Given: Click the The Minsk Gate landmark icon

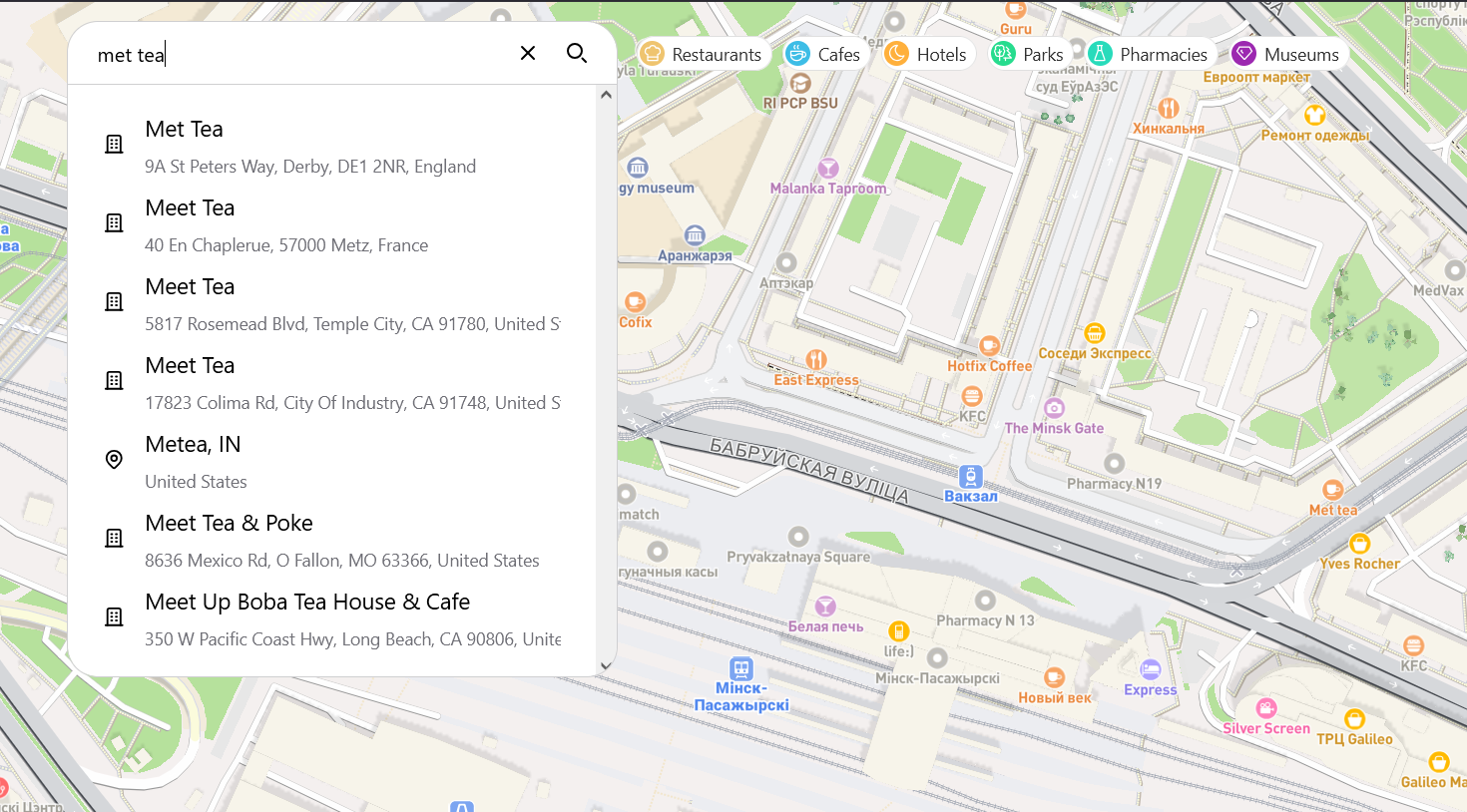Looking at the screenshot, I should [x=1054, y=408].
